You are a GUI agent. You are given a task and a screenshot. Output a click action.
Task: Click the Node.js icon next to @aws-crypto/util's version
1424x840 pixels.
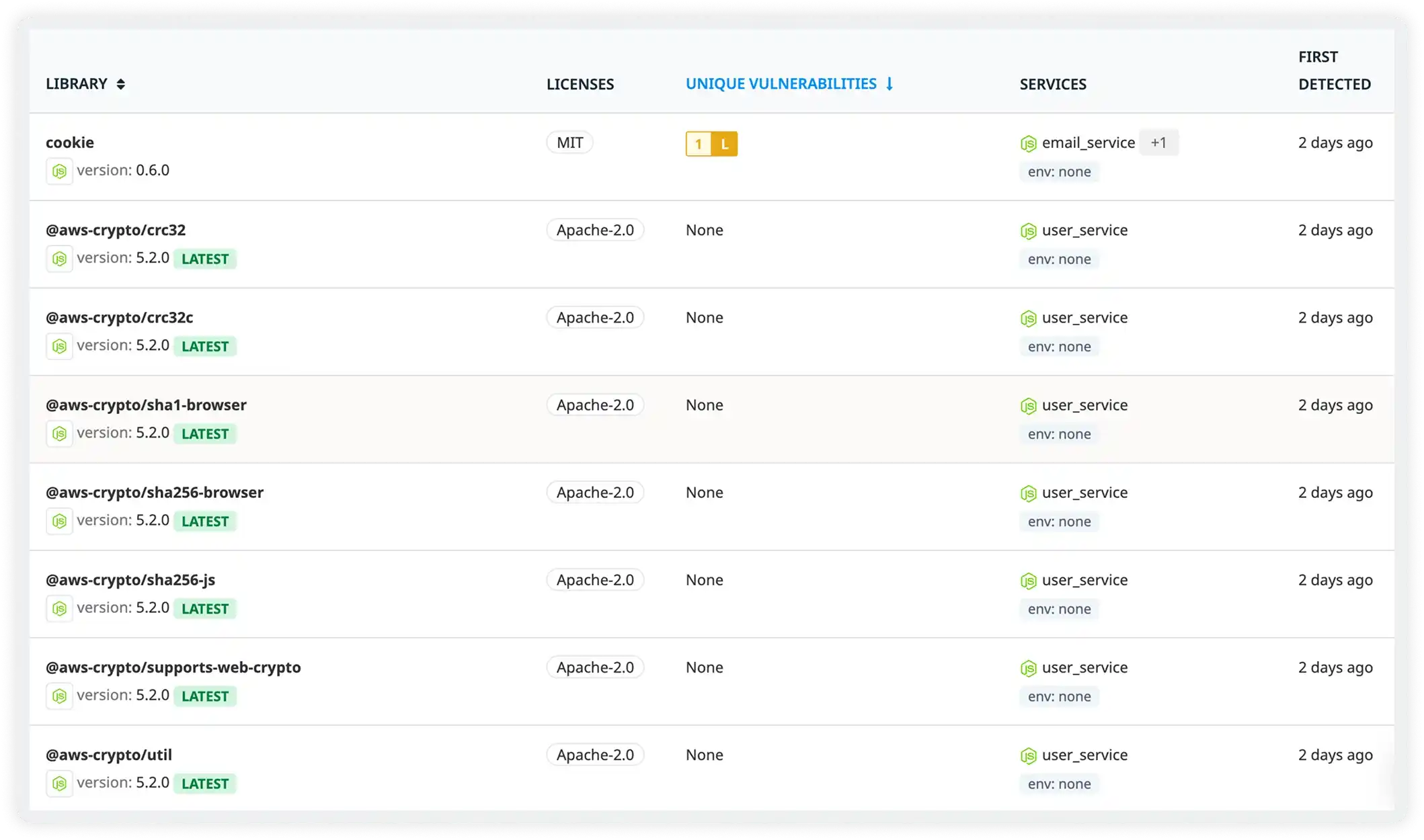point(60,782)
